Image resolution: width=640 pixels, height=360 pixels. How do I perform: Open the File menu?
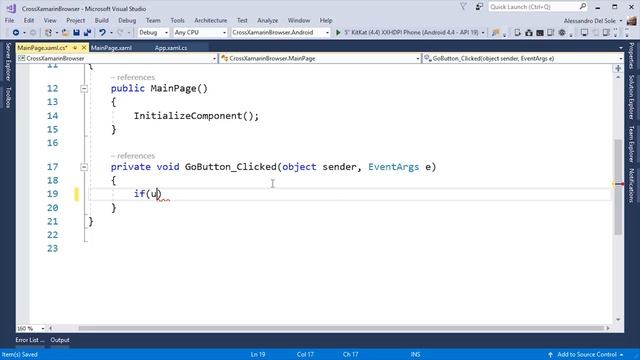click(9, 20)
